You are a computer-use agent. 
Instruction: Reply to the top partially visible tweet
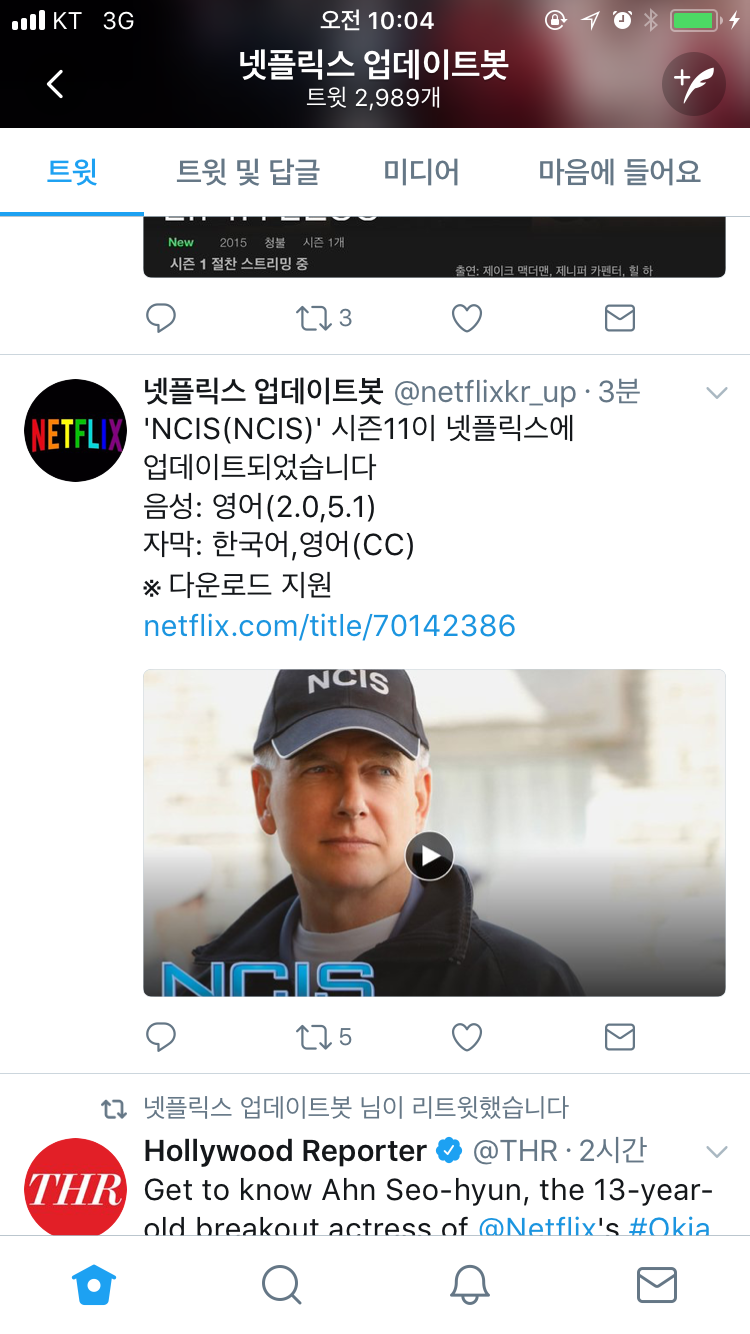point(161,318)
